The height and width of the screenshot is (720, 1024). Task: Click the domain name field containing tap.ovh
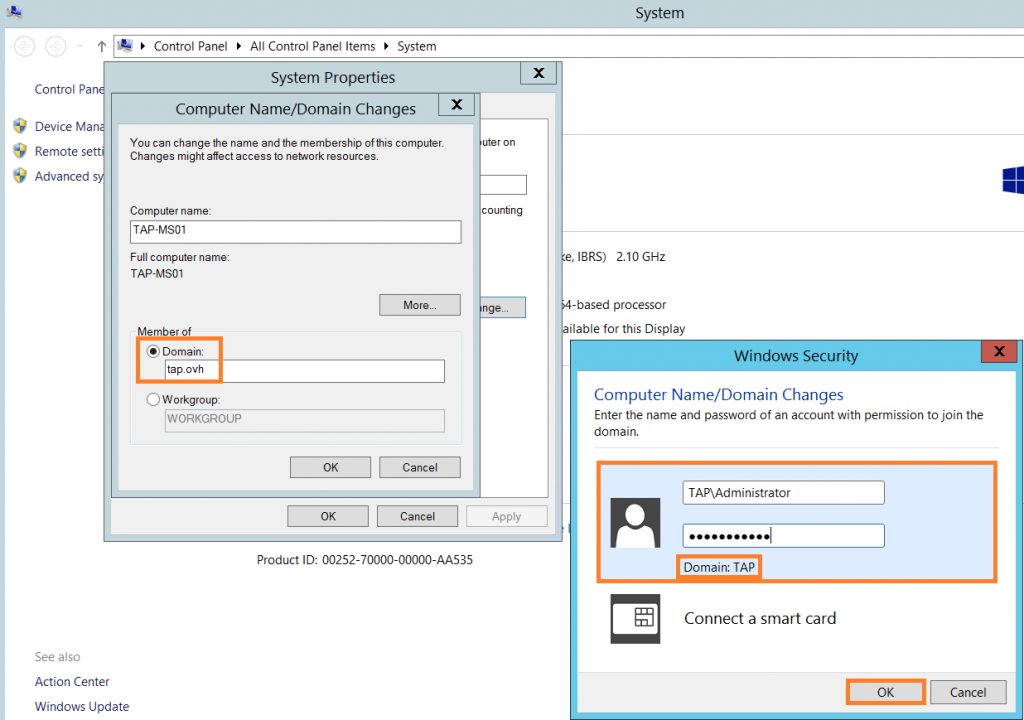point(304,370)
